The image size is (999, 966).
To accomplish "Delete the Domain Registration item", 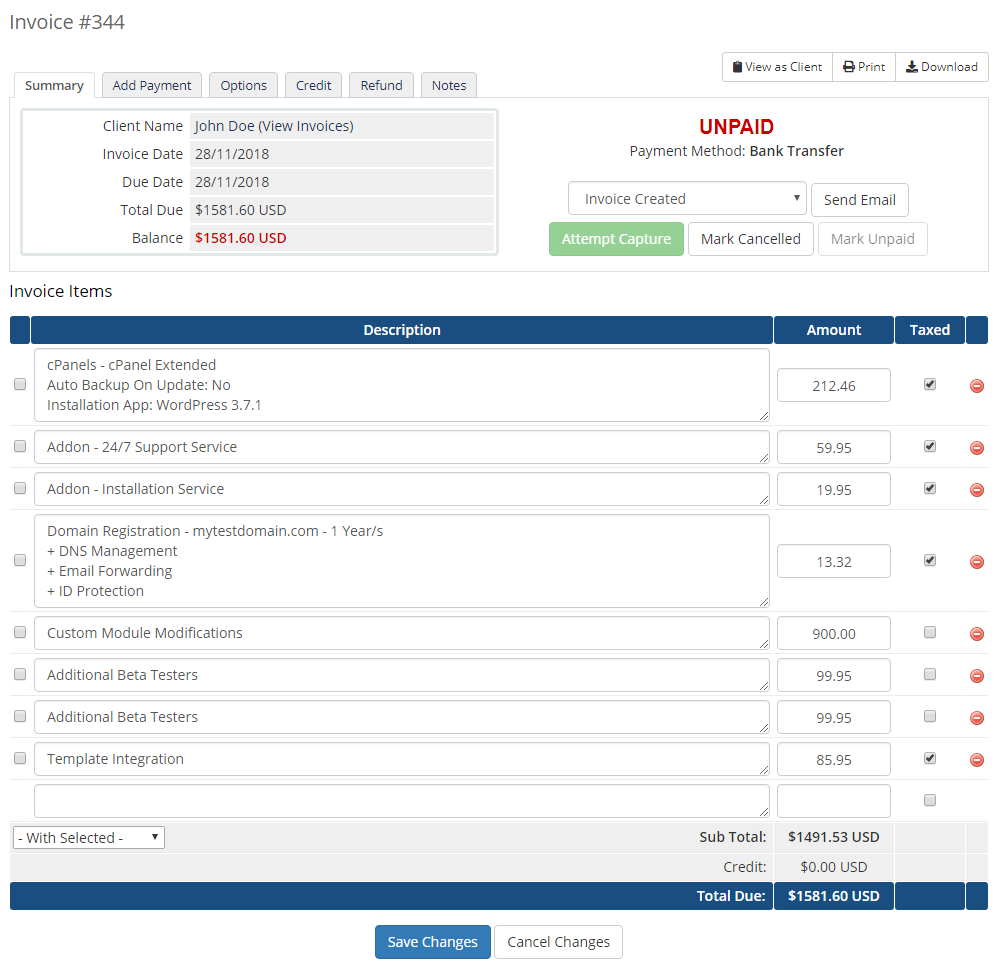I will 976,562.
